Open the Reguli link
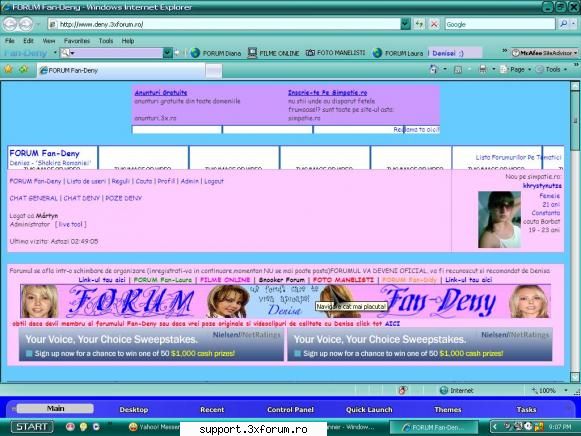Screen dimensions: 581x436 121,181
